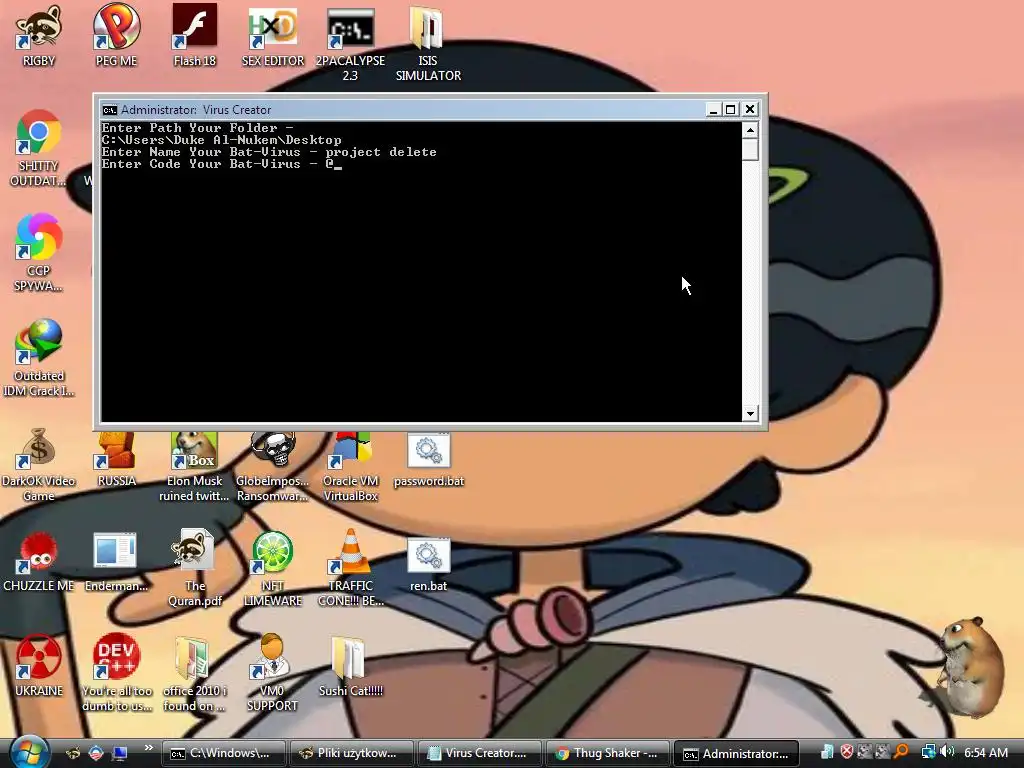
Task: Switch to Pliki użytkow... taskbar button
Action: (x=352, y=754)
